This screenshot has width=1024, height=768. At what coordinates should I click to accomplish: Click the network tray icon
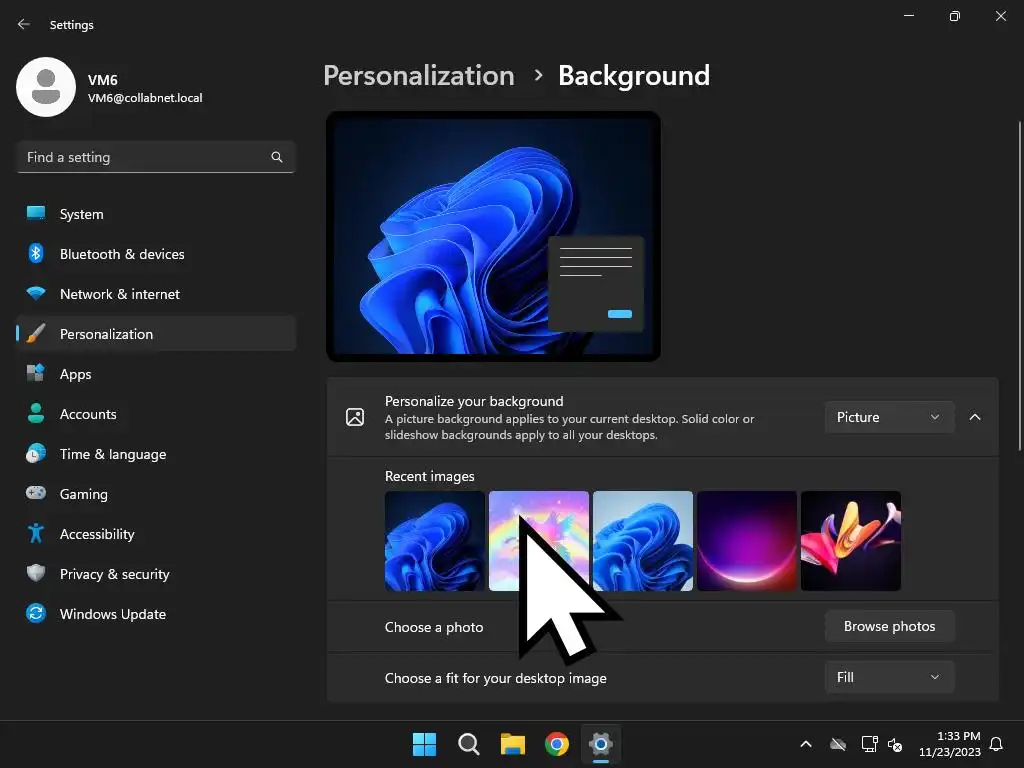[869, 744]
